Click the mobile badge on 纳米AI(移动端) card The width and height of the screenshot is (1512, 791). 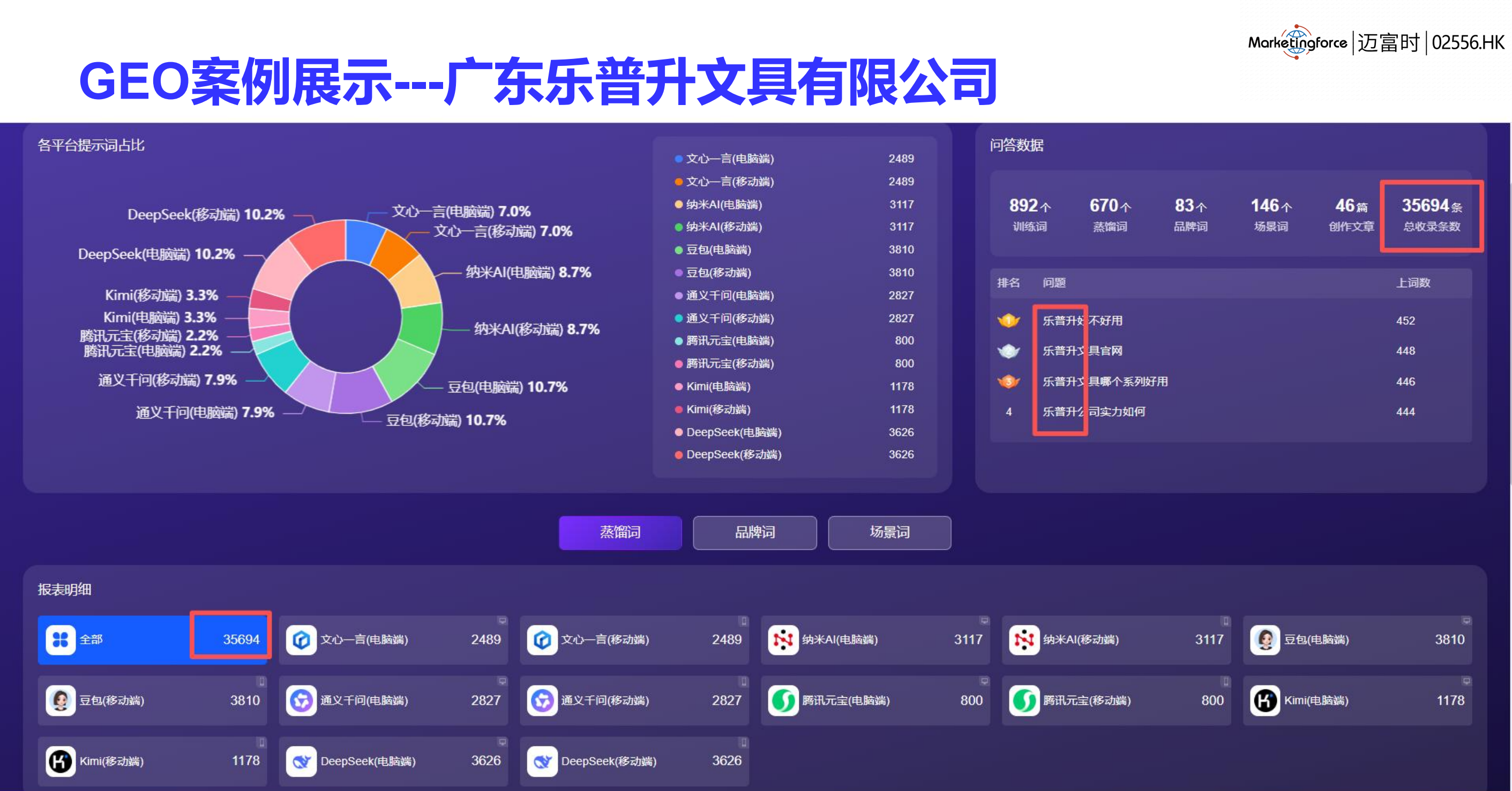click(x=1225, y=621)
